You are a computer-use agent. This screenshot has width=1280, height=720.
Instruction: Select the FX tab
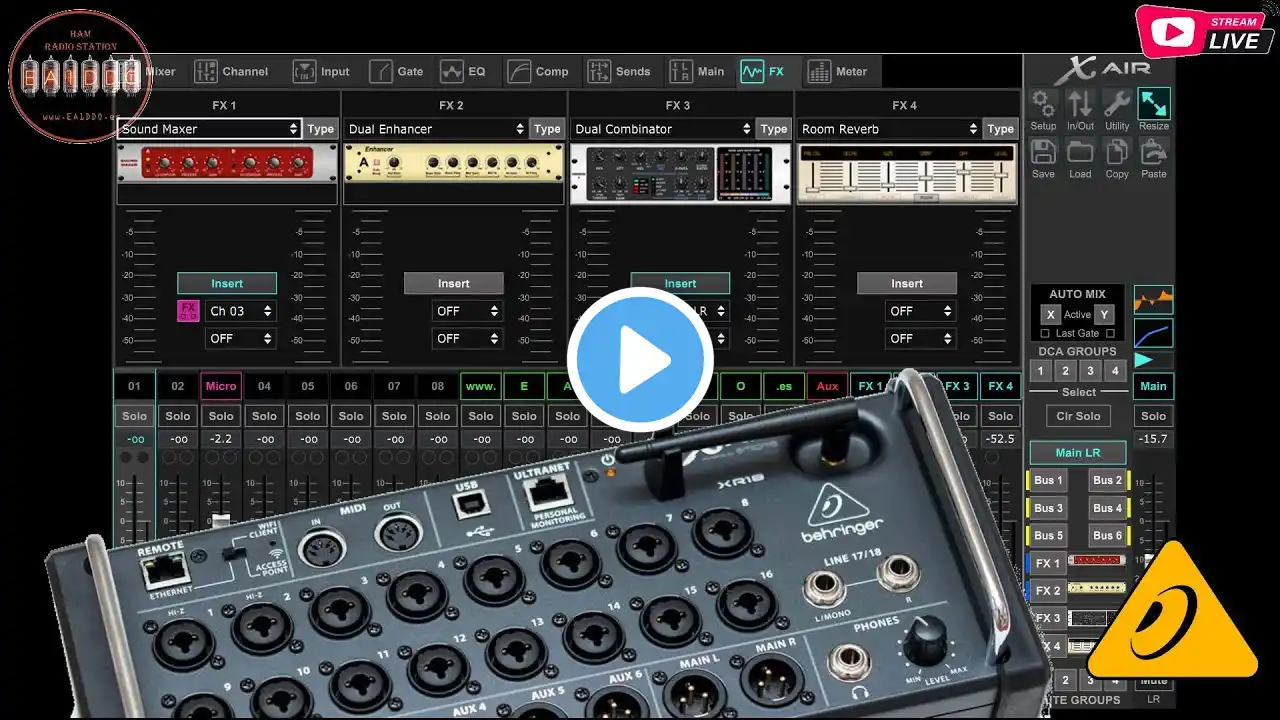tap(763, 71)
